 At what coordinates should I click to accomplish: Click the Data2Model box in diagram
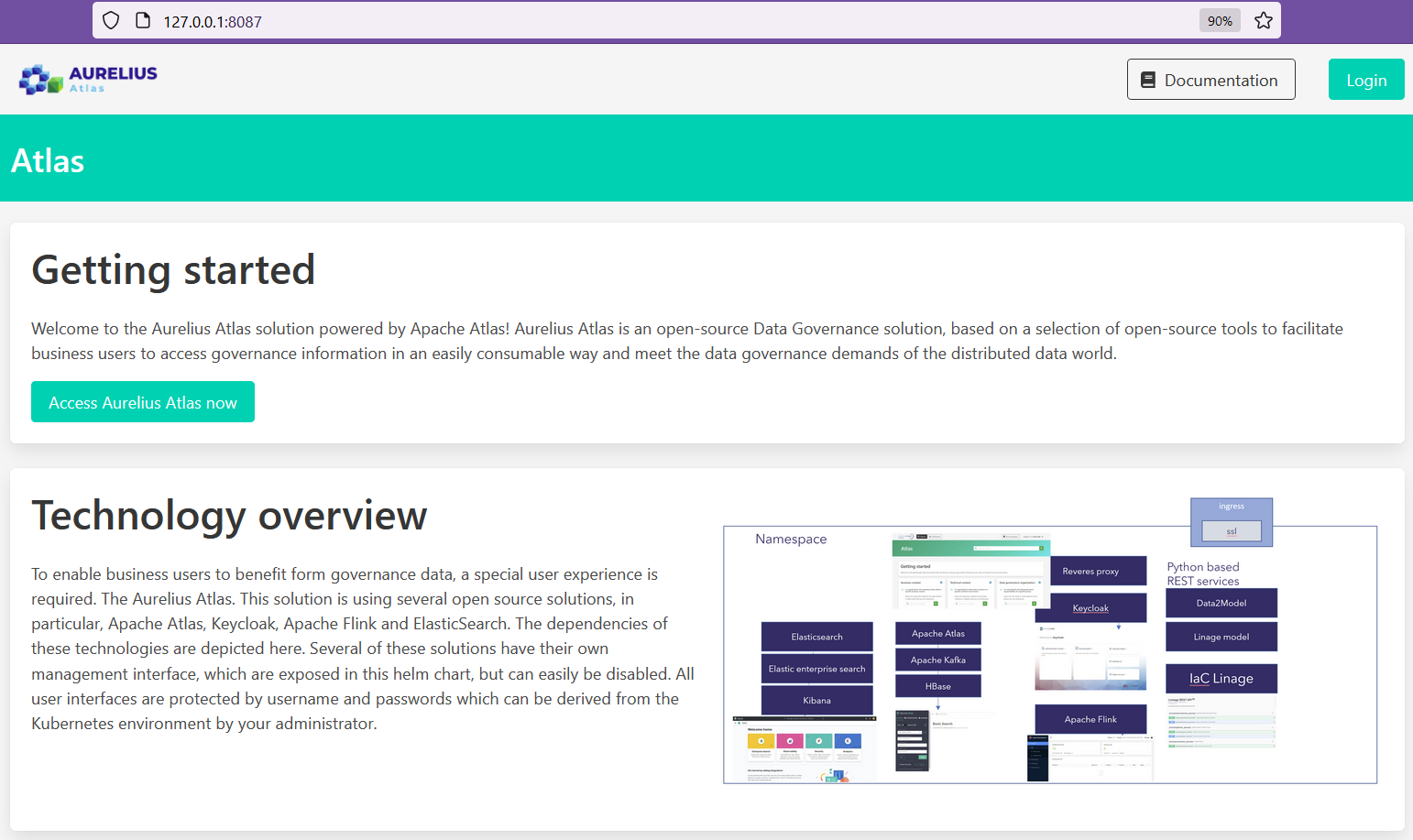pos(1221,603)
